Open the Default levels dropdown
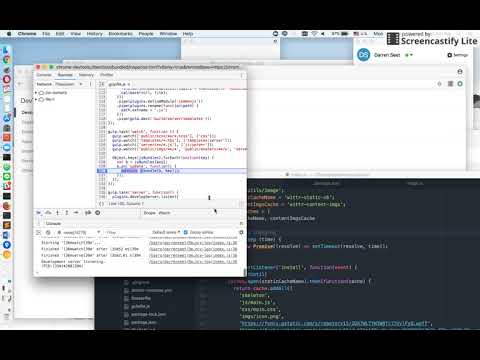Screen dimensions: 480x360 click(x=166, y=232)
